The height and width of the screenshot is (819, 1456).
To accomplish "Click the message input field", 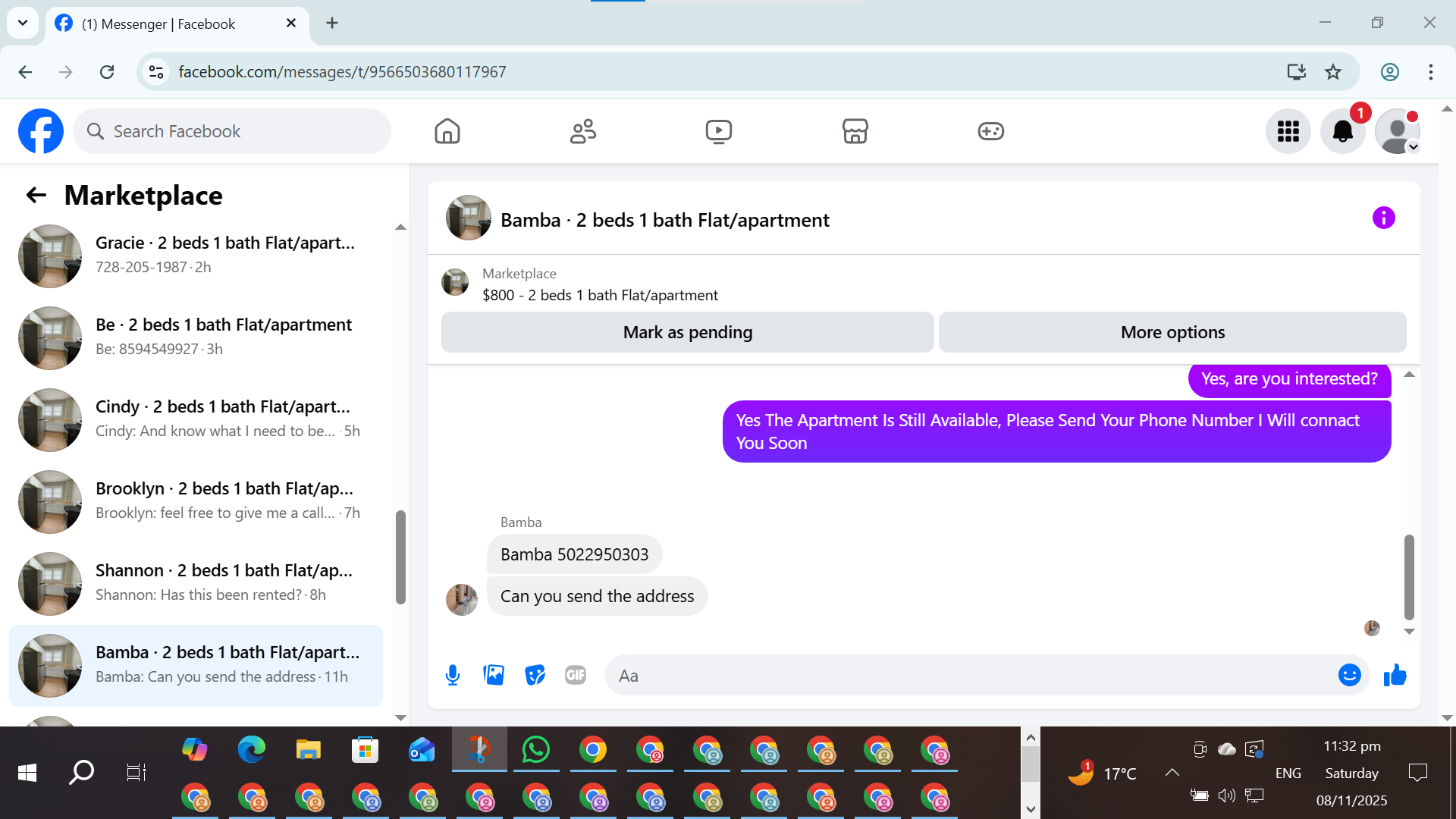I will pos(971,676).
